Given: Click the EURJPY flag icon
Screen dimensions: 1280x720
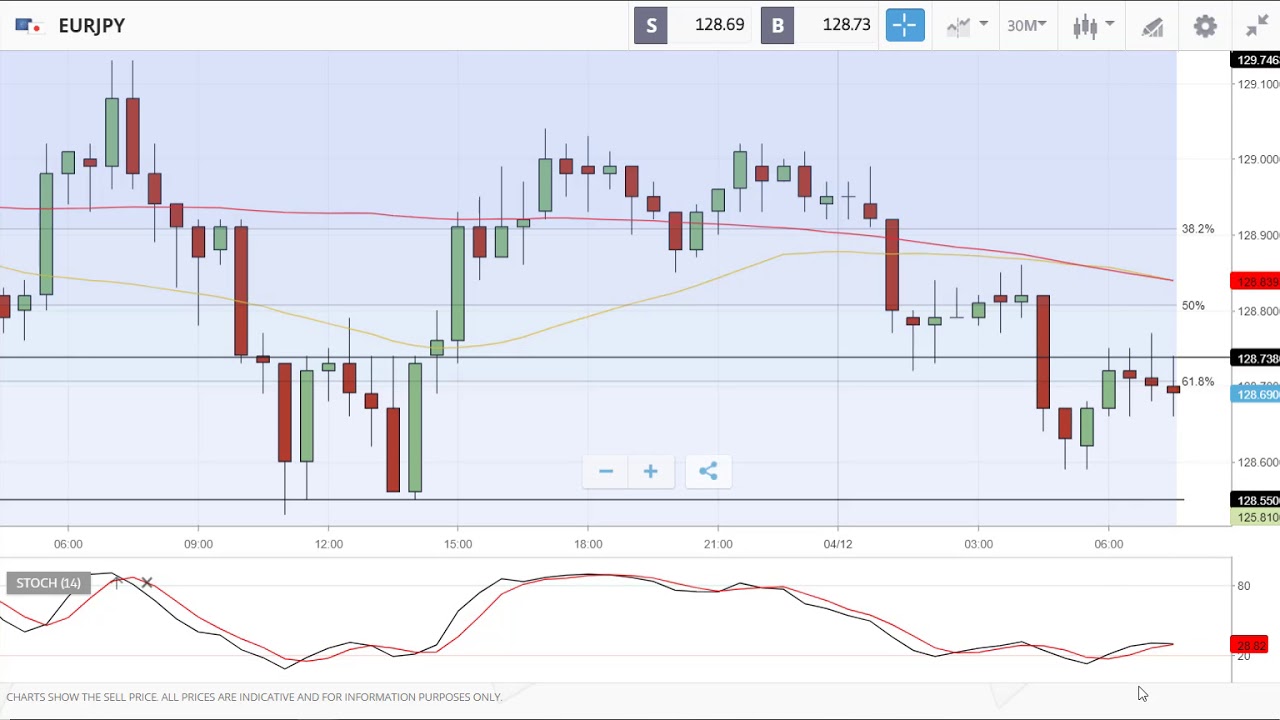Looking at the screenshot, I should pos(27,26).
